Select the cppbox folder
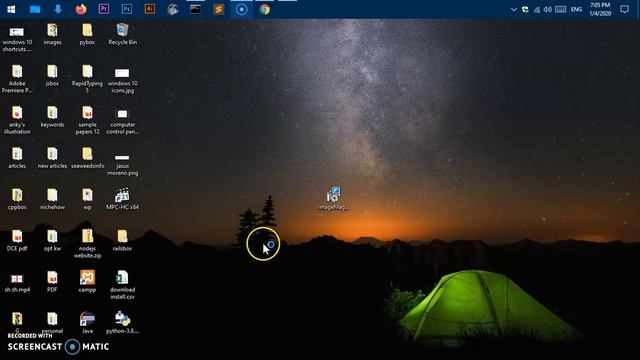This screenshot has width=640, height=360. pyautogui.click(x=17, y=200)
